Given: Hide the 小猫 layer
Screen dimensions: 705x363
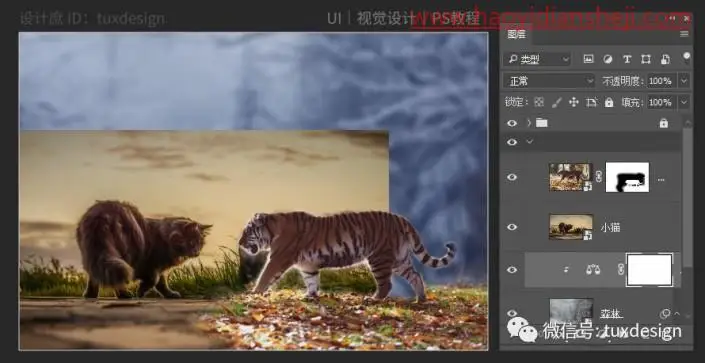Looking at the screenshot, I should (512, 227).
